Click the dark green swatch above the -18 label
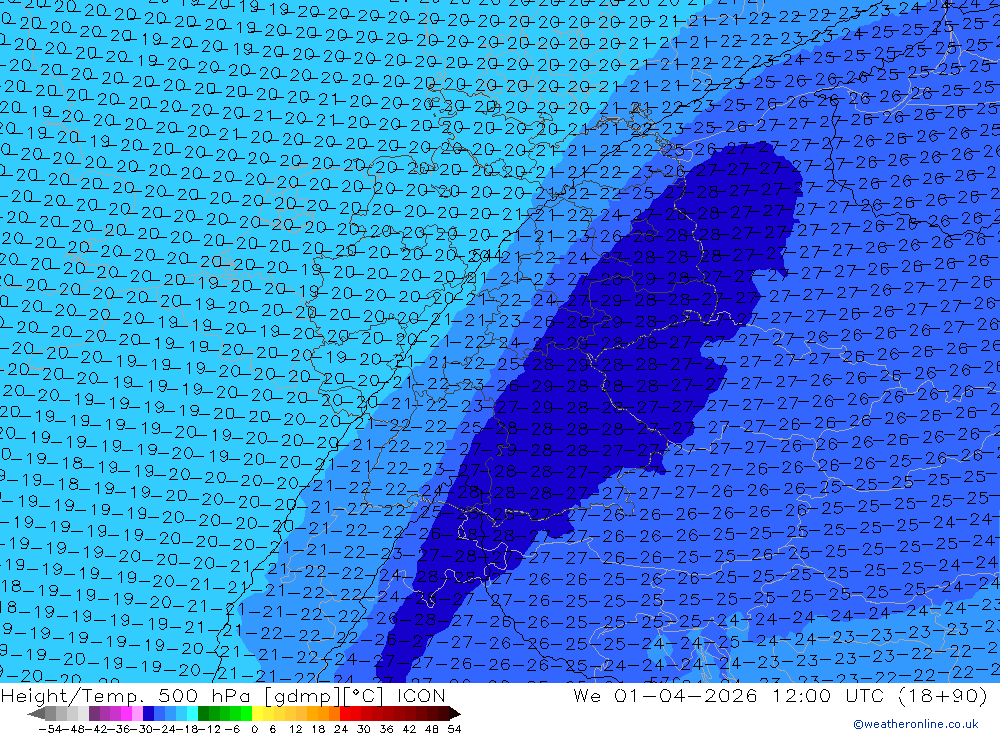The image size is (1000, 733). click(x=203, y=713)
